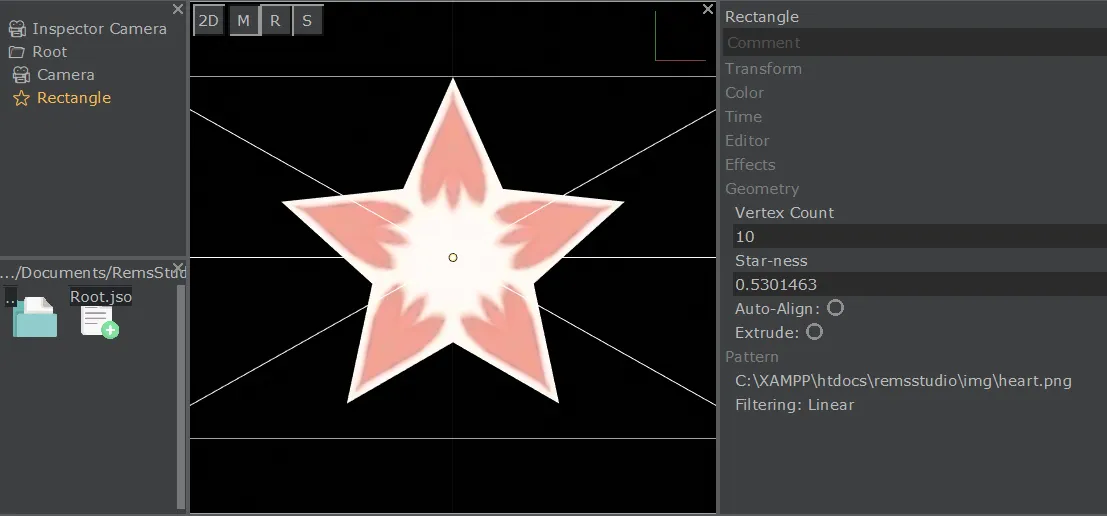
Task: Click the axis gizmo in viewport corner
Action: [x=681, y=36]
